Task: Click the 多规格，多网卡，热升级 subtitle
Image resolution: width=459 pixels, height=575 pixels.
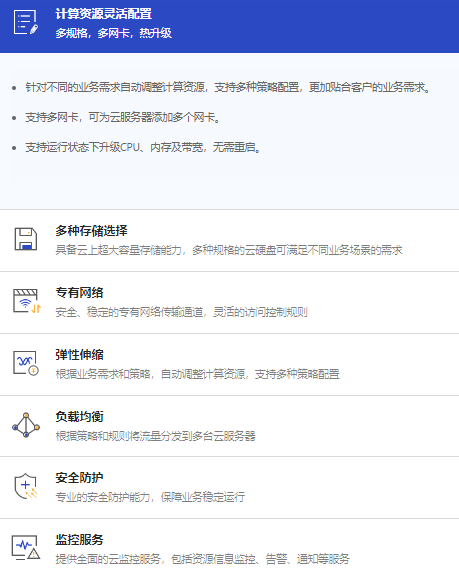Action: (x=113, y=33)
